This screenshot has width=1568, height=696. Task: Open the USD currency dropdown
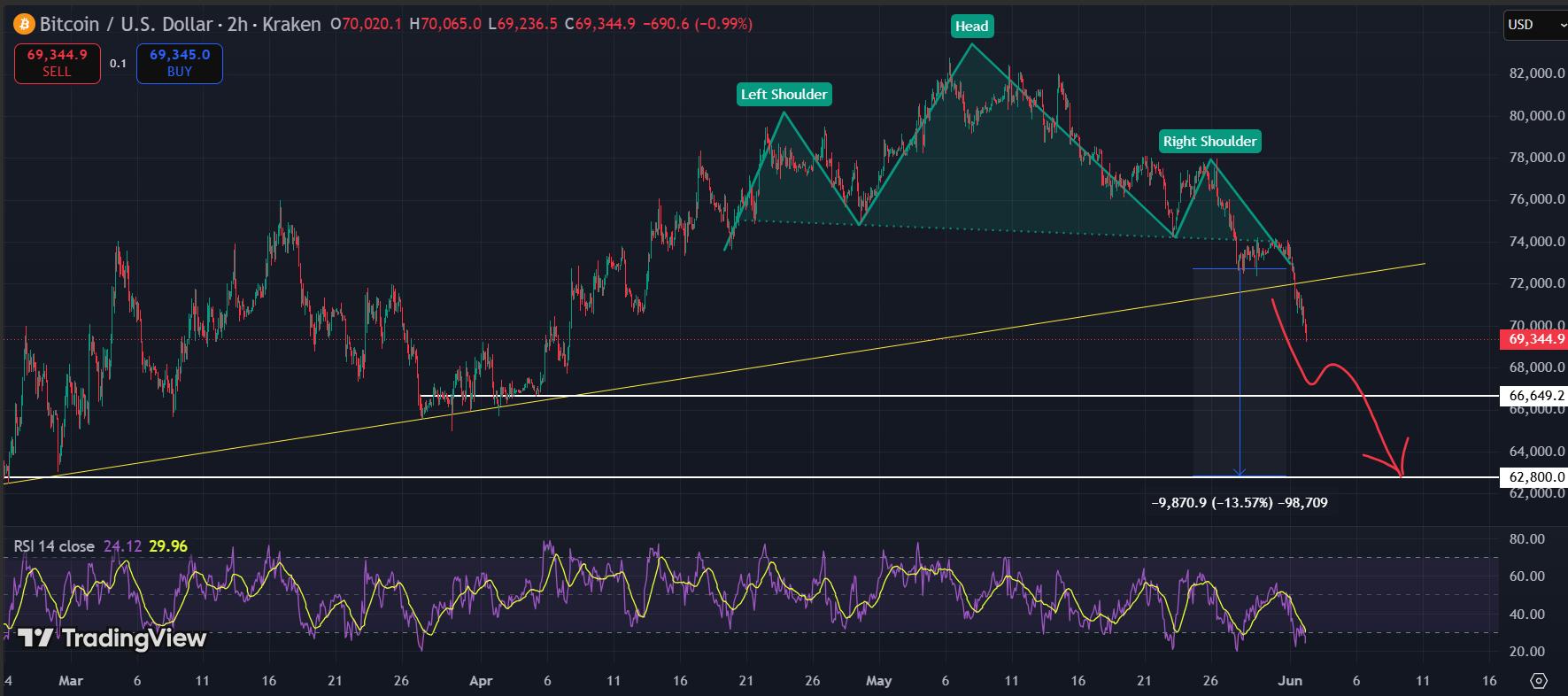click(1535, 25)
